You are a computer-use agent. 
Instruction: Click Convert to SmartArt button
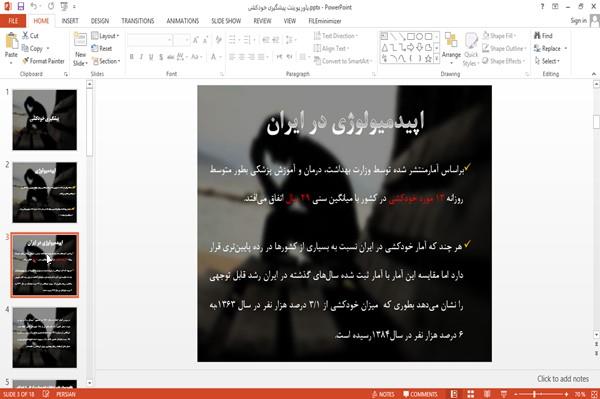343,61
